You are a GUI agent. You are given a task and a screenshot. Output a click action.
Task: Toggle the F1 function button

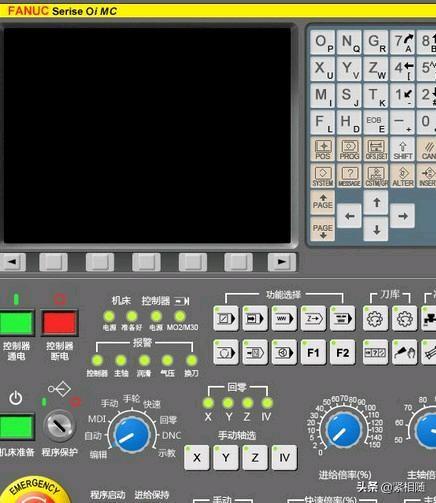click(x=313, y=352)
